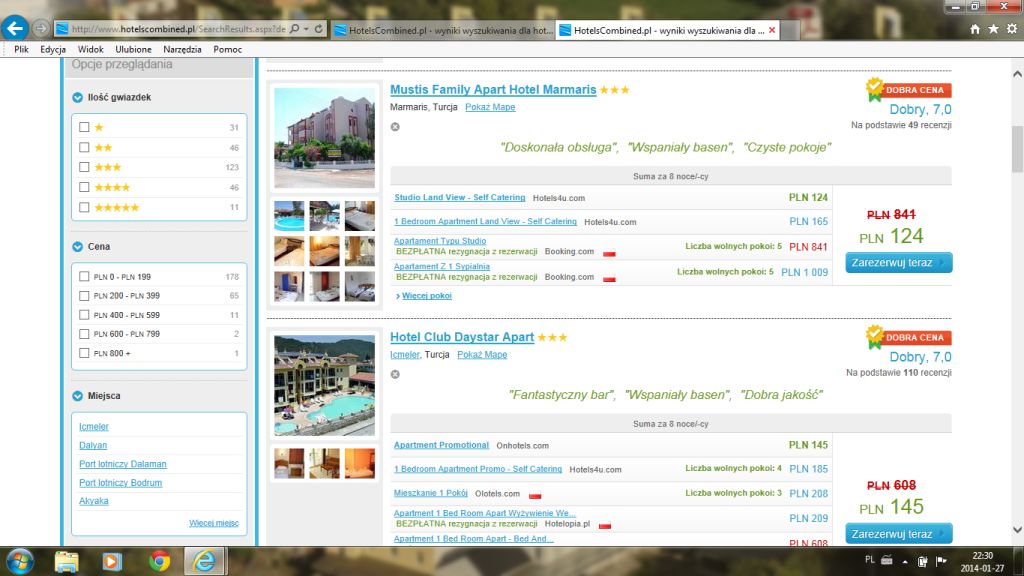Screen dimensions: 1024x576
Task: Open Favorites star icon in browser
Action: [993, 29]
